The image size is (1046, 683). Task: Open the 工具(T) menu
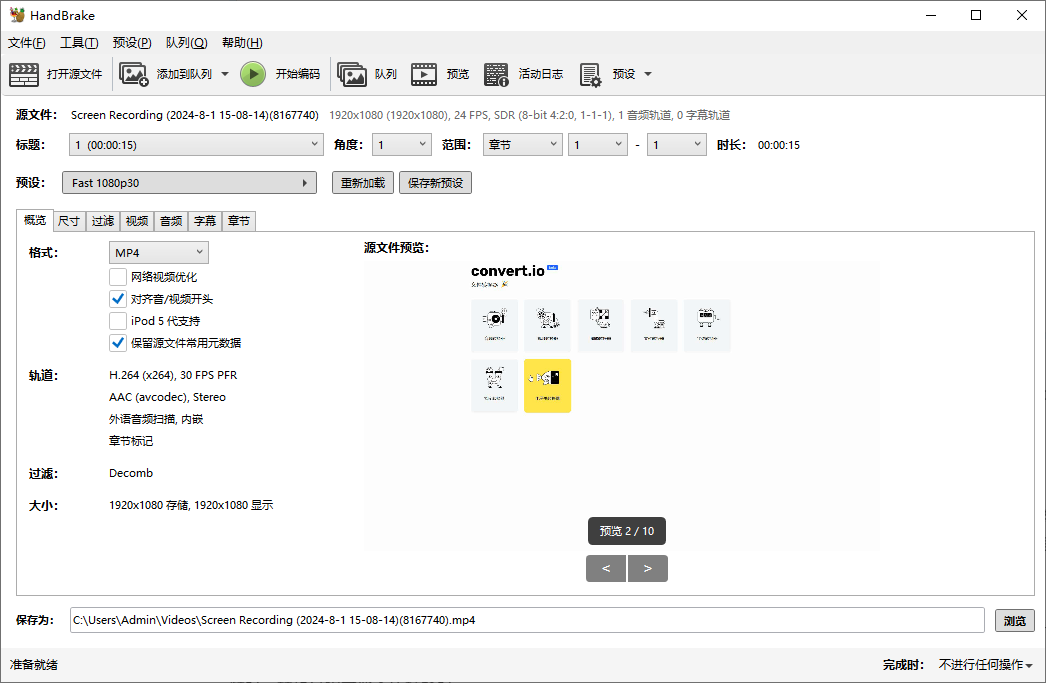point(79,43)
